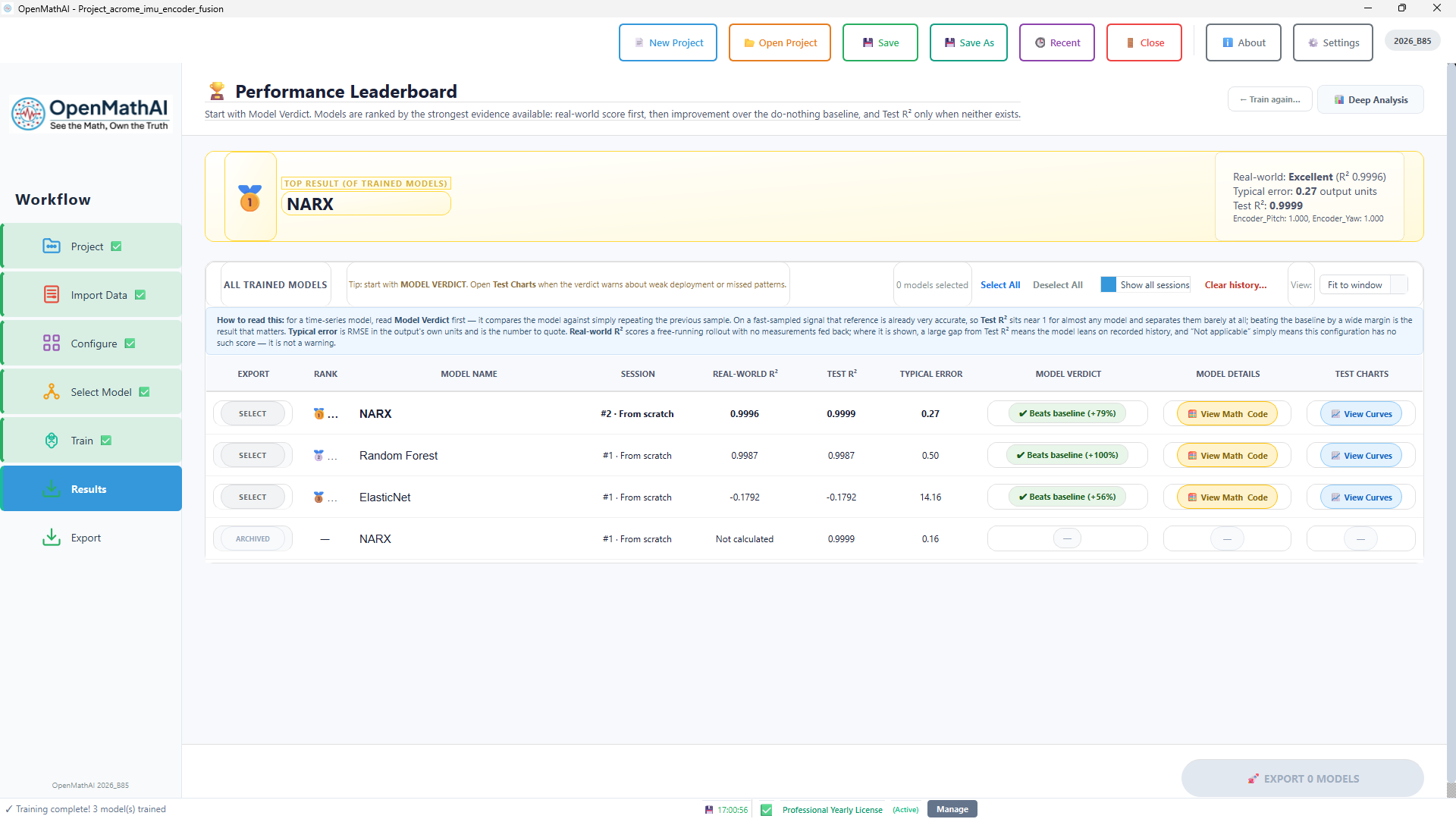The height and width of the screenshot is (819, 1456).
Task: Open the Configure workflow step
Action: (x=92, y=344)
